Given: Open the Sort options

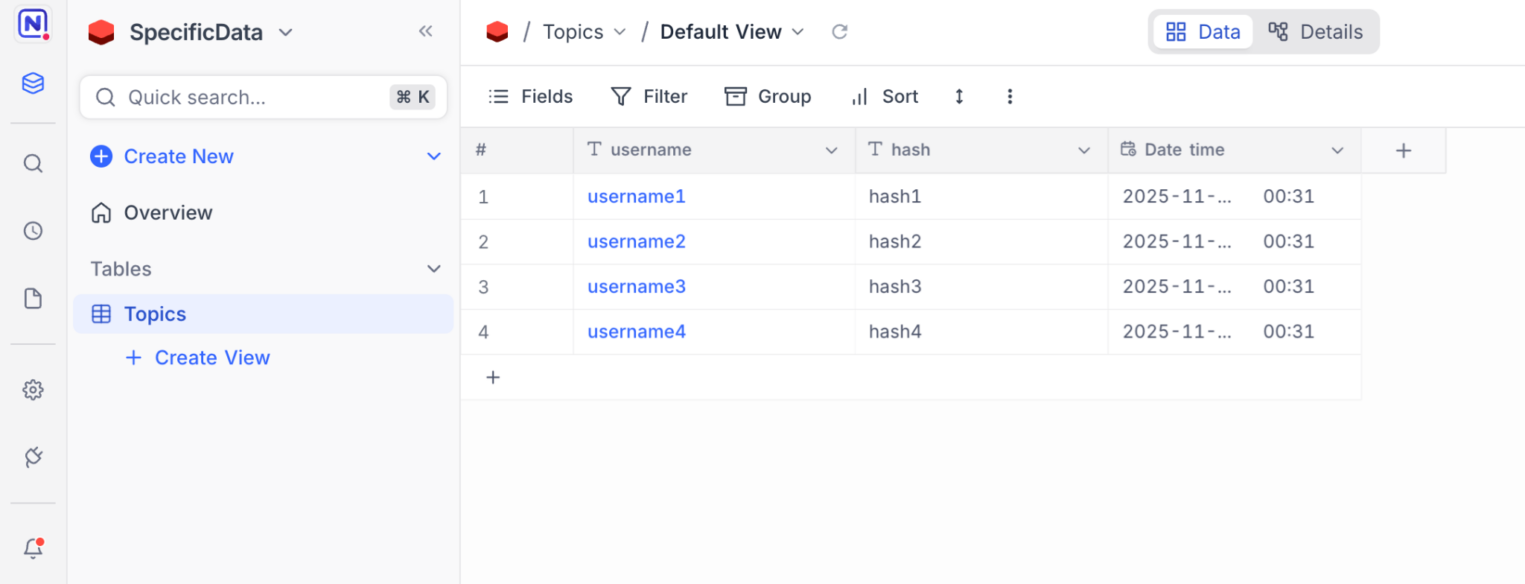Looking at the screenshot, I should 884,96.
